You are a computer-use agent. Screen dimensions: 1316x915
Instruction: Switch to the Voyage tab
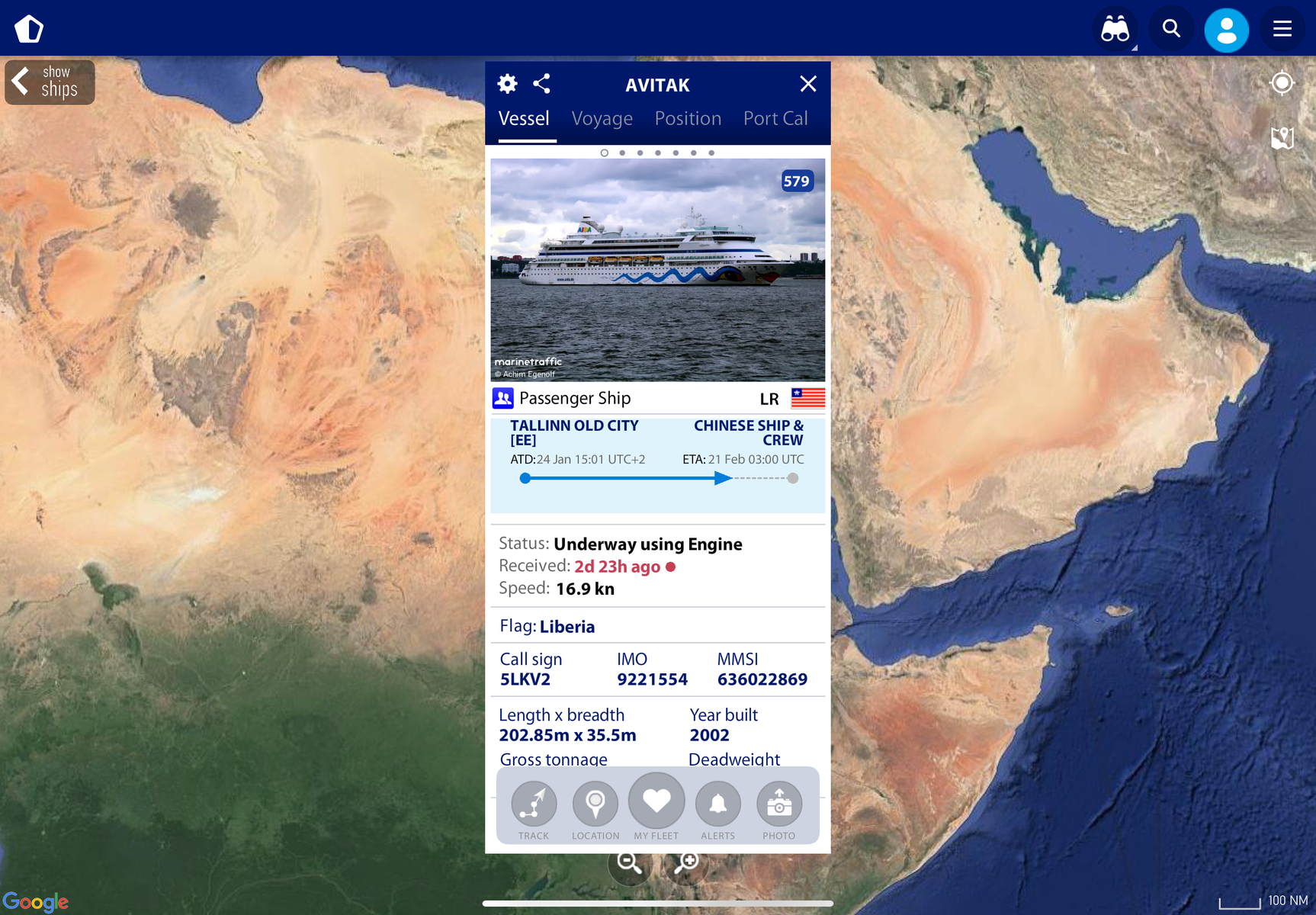pos(602,119)
